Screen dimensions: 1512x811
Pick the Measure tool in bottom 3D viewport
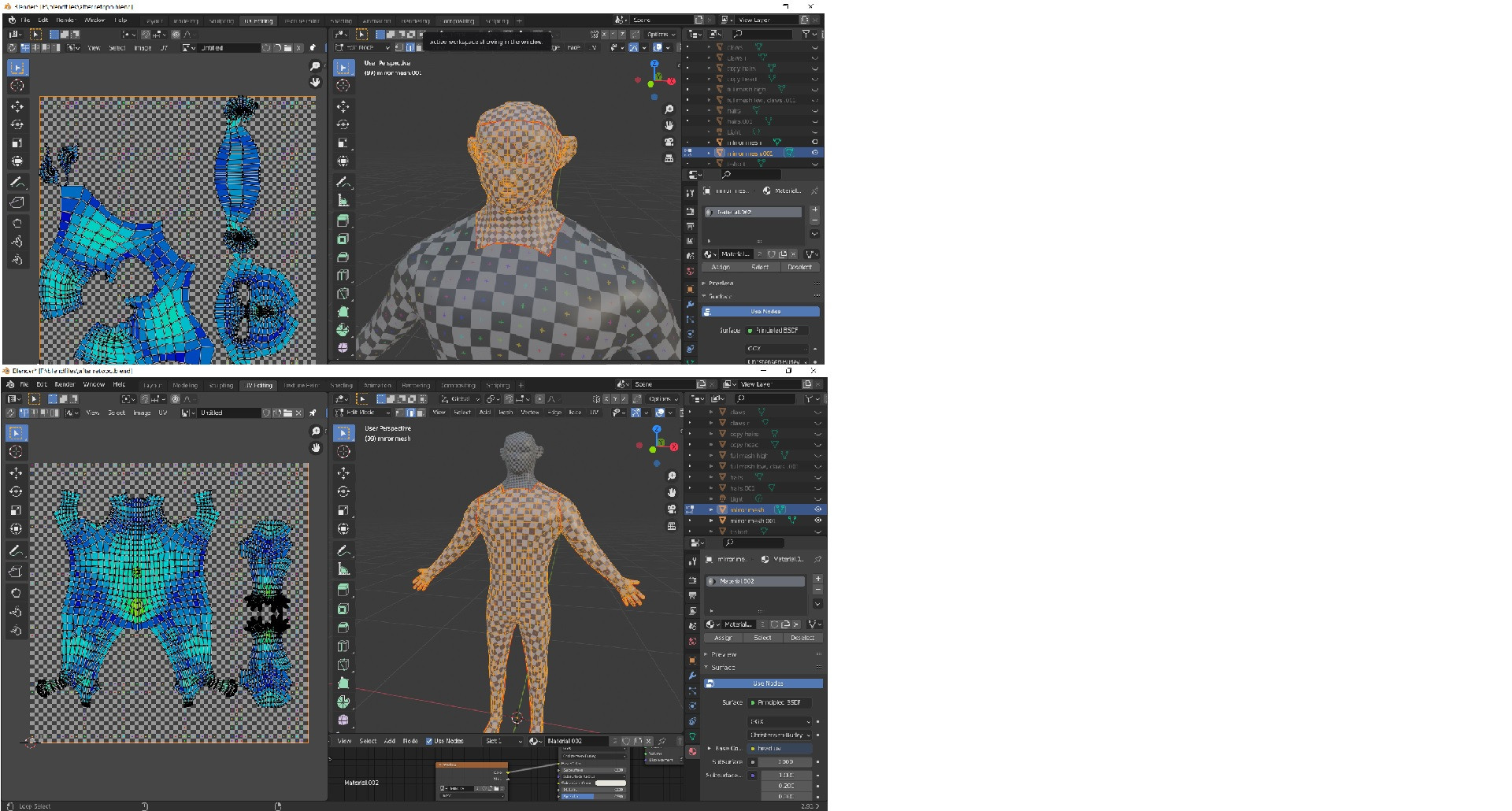pyautogui.click(x=343, y=568)
